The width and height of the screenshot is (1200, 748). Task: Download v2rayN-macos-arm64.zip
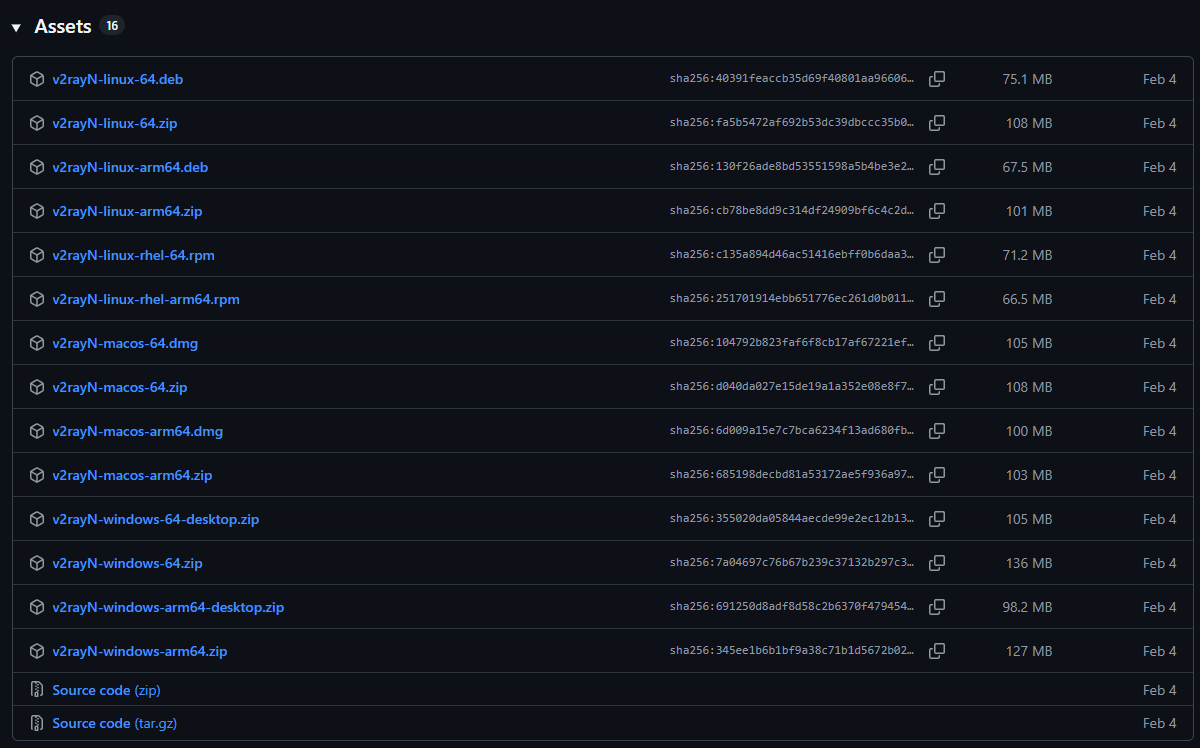tap(132, 475)
